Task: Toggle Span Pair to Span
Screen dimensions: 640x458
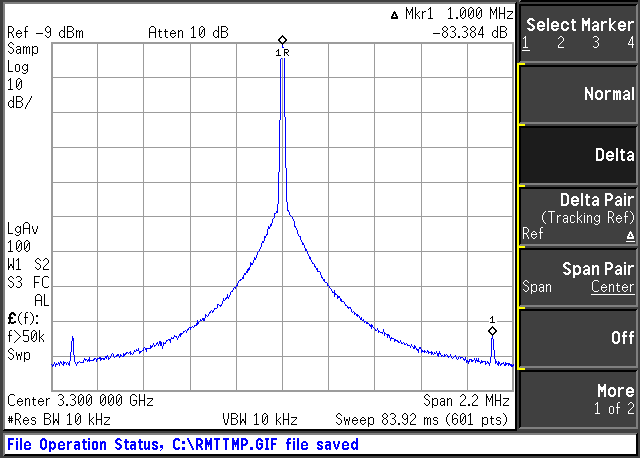Action: coord(537,287)
